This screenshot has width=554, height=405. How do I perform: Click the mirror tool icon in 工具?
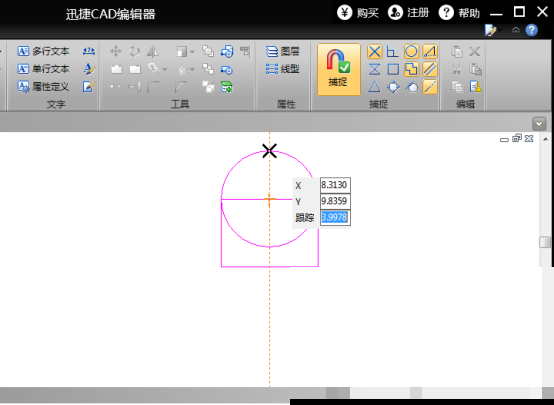point(153,52)
